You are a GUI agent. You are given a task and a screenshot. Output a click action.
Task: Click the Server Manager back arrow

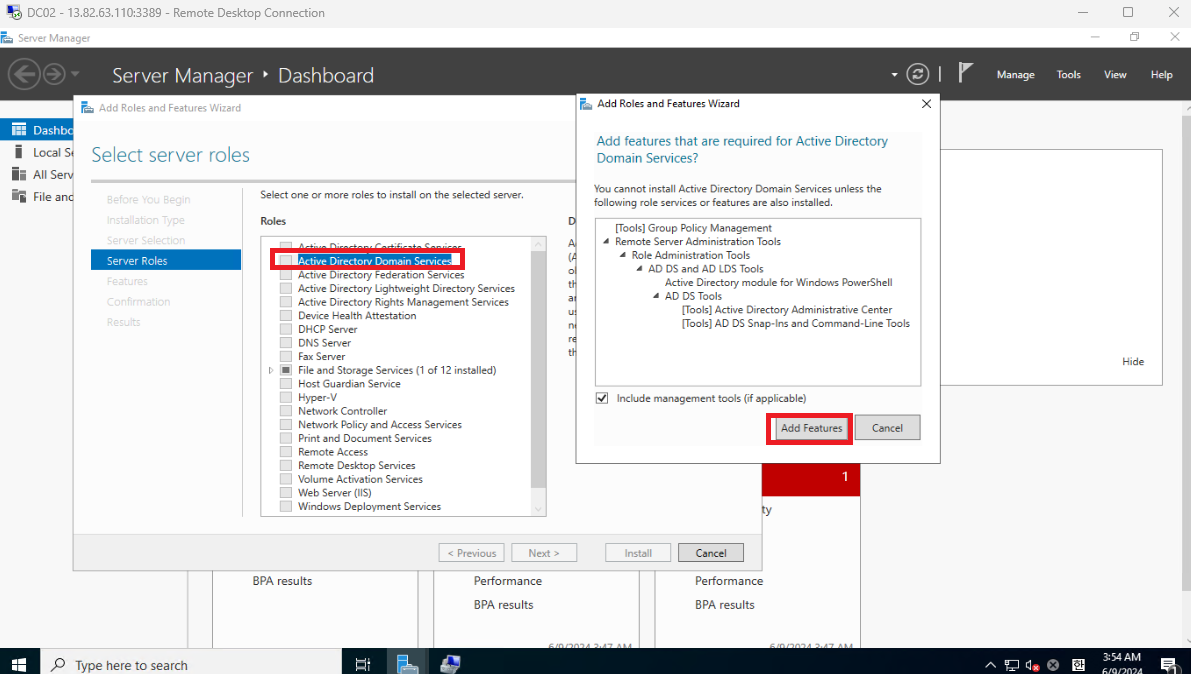click(24, 74)
